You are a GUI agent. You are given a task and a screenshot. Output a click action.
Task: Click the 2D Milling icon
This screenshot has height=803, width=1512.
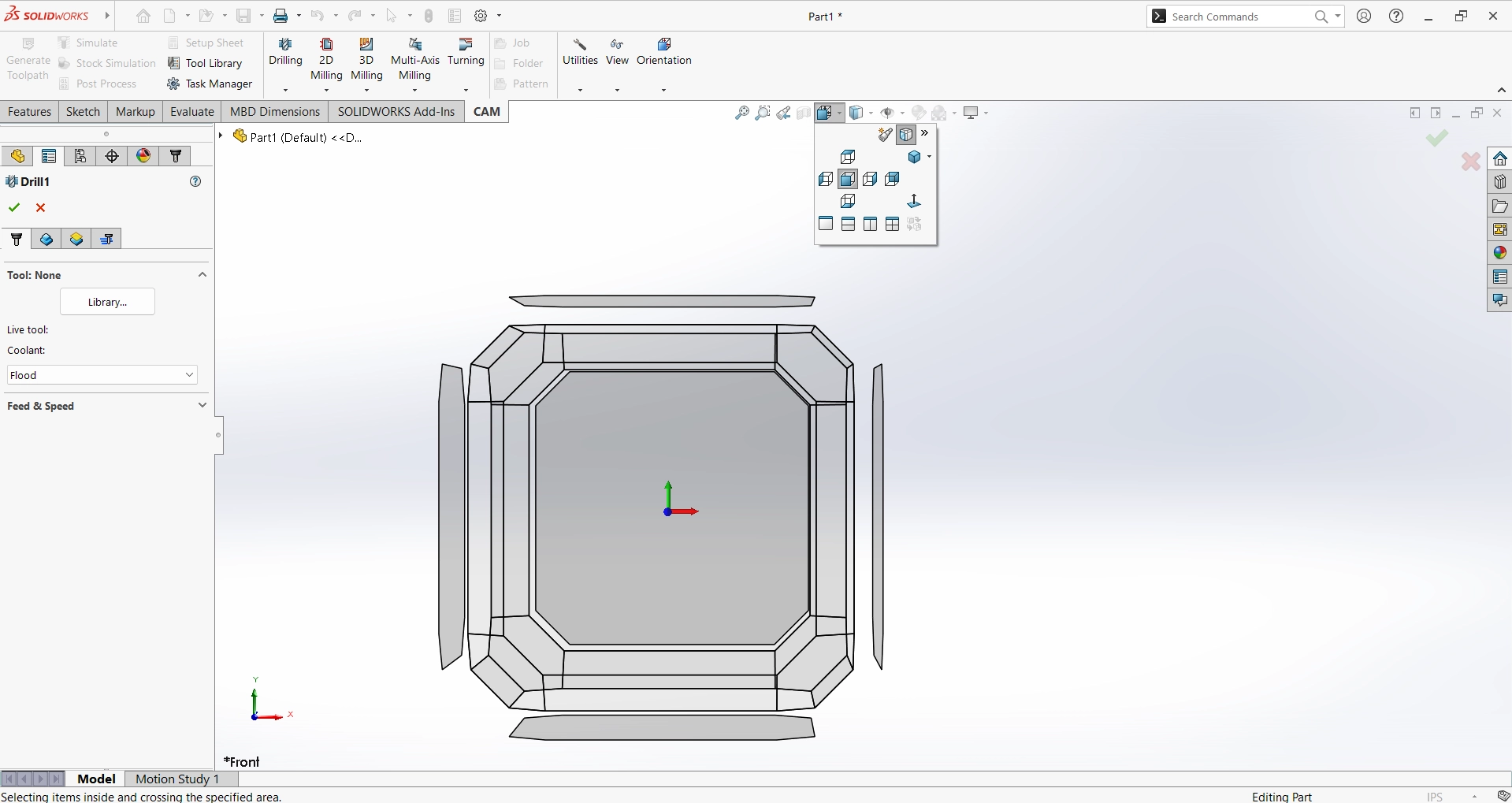coord(326,45)
